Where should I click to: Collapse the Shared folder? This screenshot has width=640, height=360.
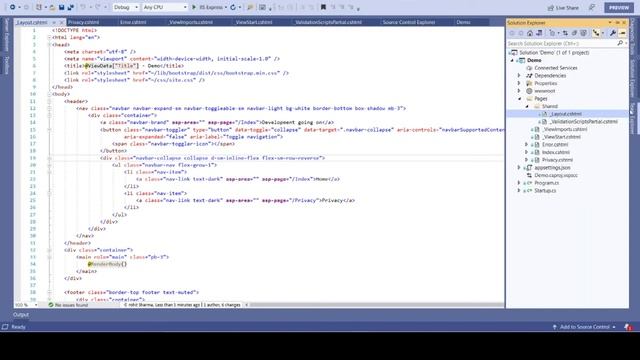527,106
